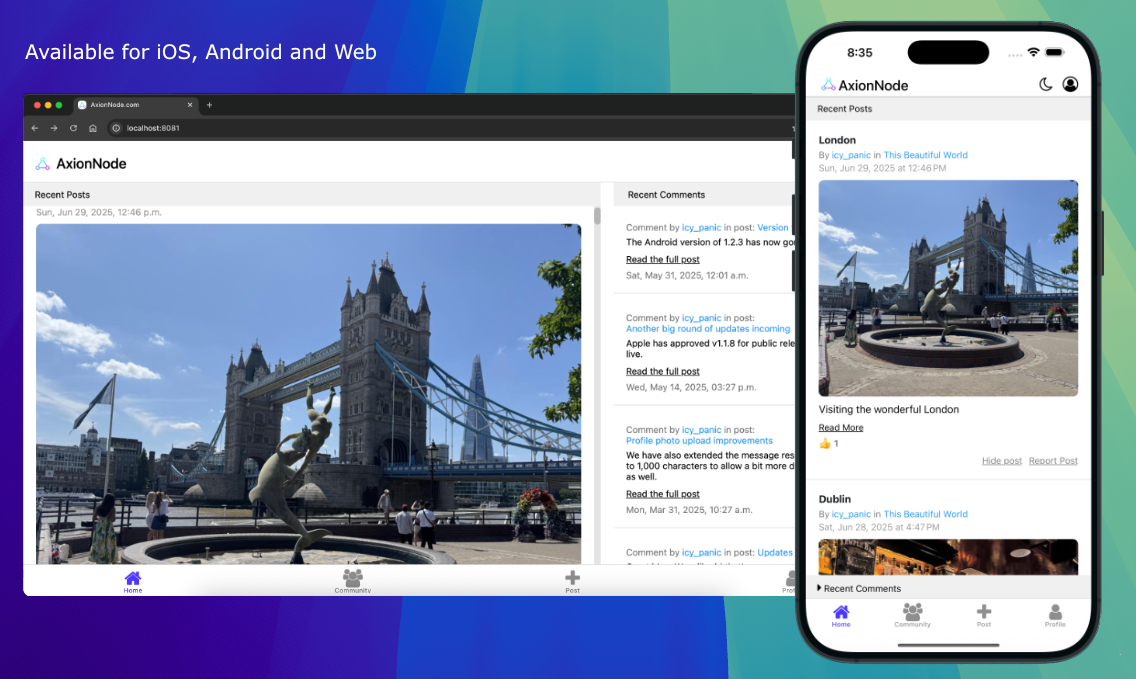Tap the plus Post icon in the phone tab bar
Screen dimensions: 1136x679
(984, 612)
